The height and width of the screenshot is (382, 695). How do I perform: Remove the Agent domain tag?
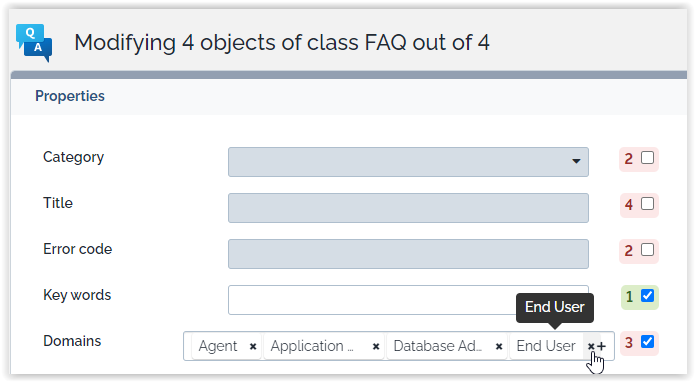coord(253,347)
